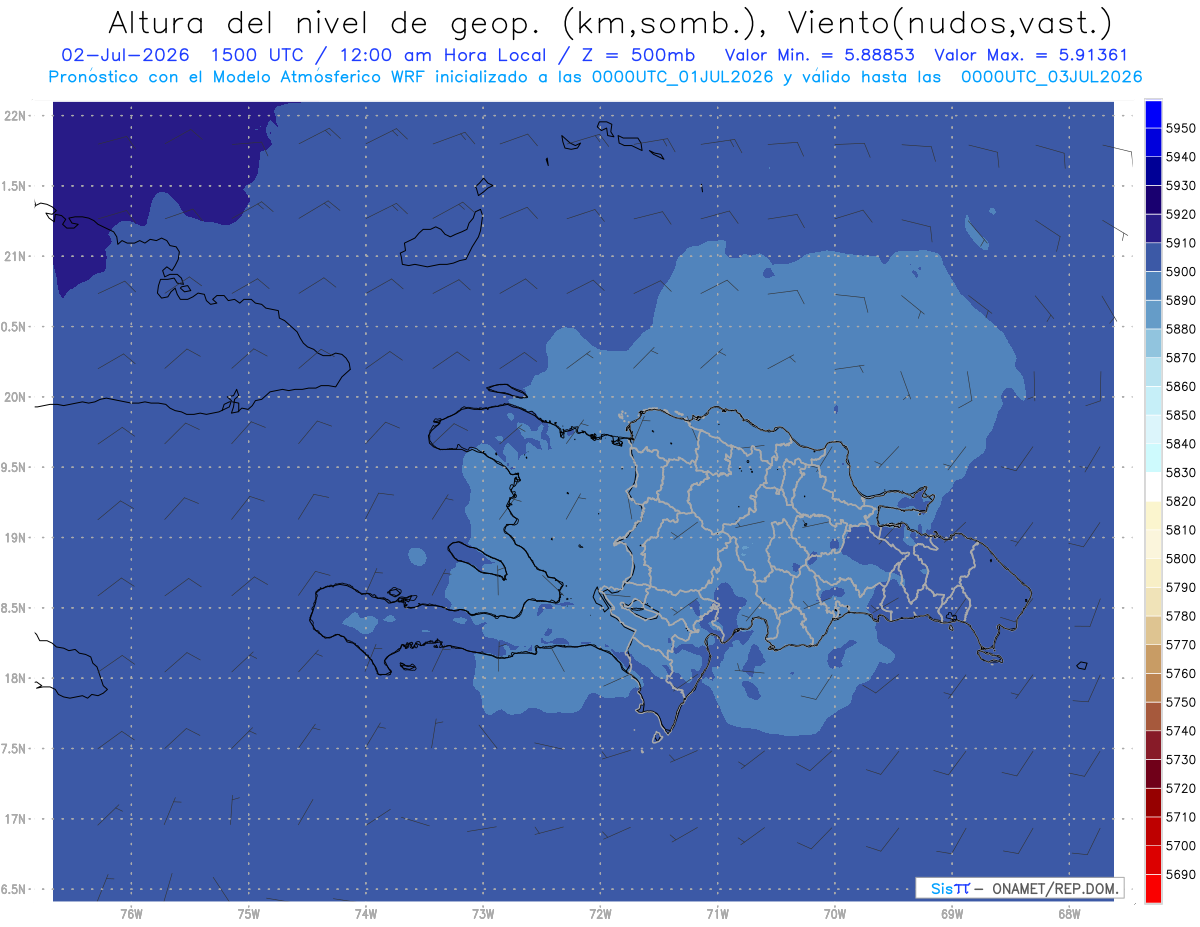Click the '5920' colorbar value
The height and width of the screenshot is (927, 1200).
click(x=1181, y=214)
